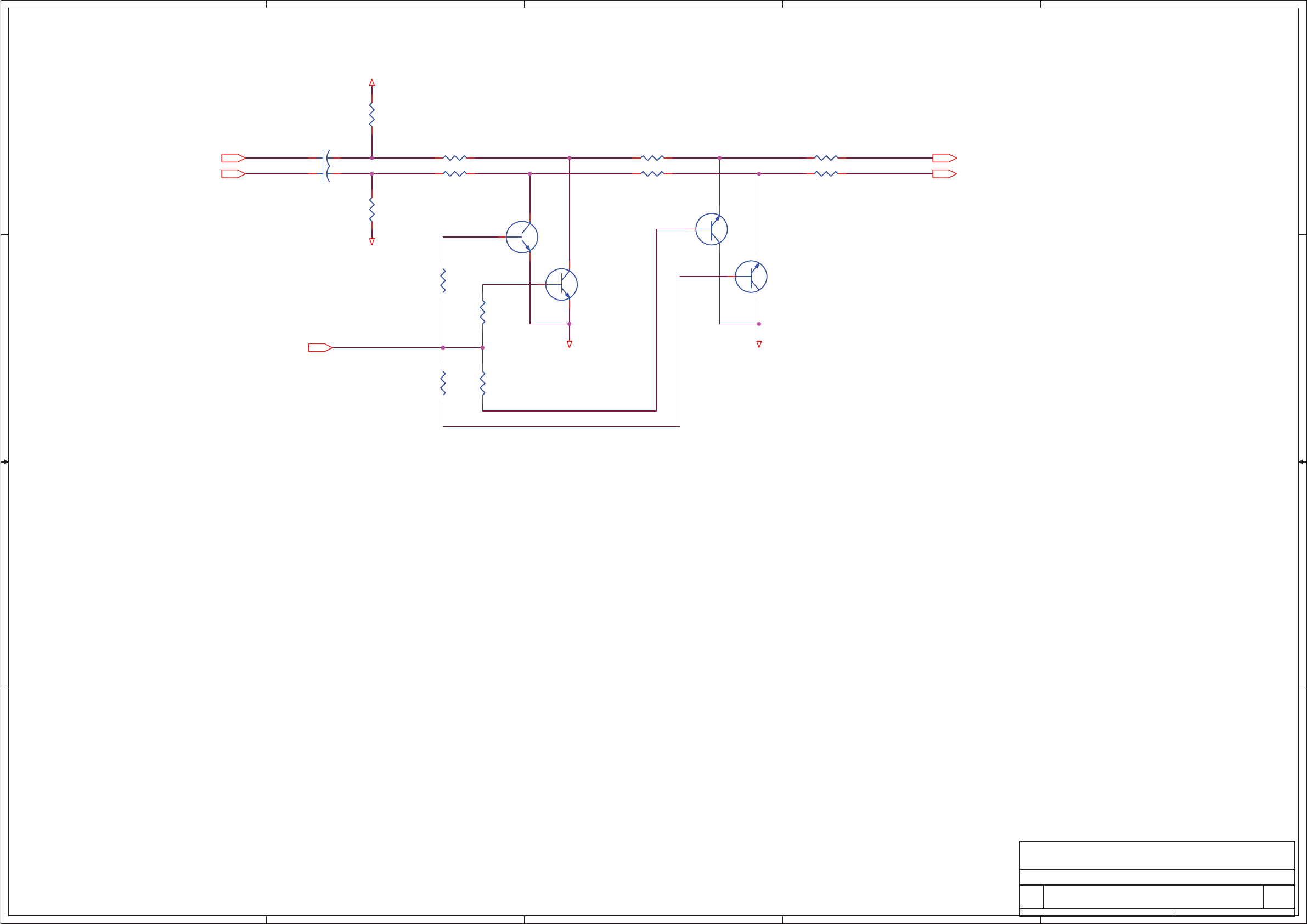1307x924 pixels.
Task: Click the power supply arrow above the pull-up resistor
Action: pyautogui.click(x=371, y=82)
